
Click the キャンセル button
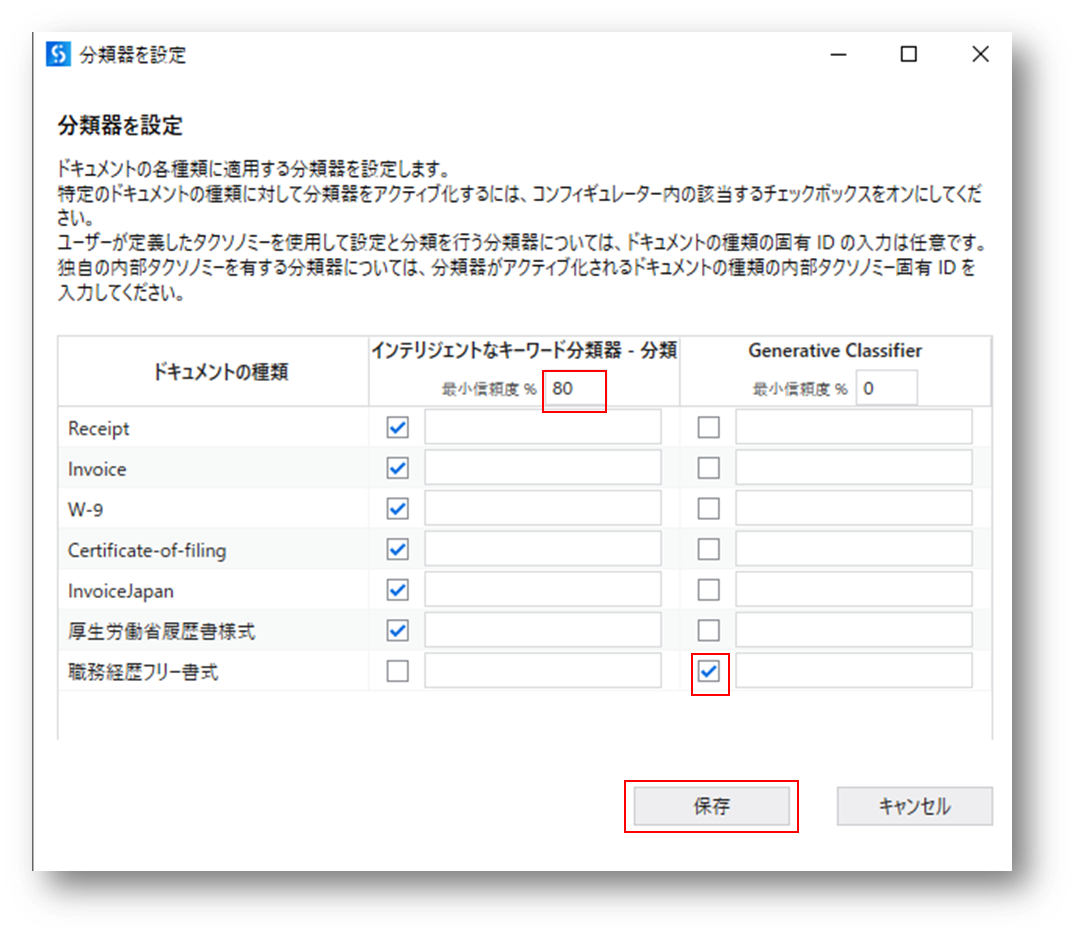pyautogui.click(x=914, y=806)
